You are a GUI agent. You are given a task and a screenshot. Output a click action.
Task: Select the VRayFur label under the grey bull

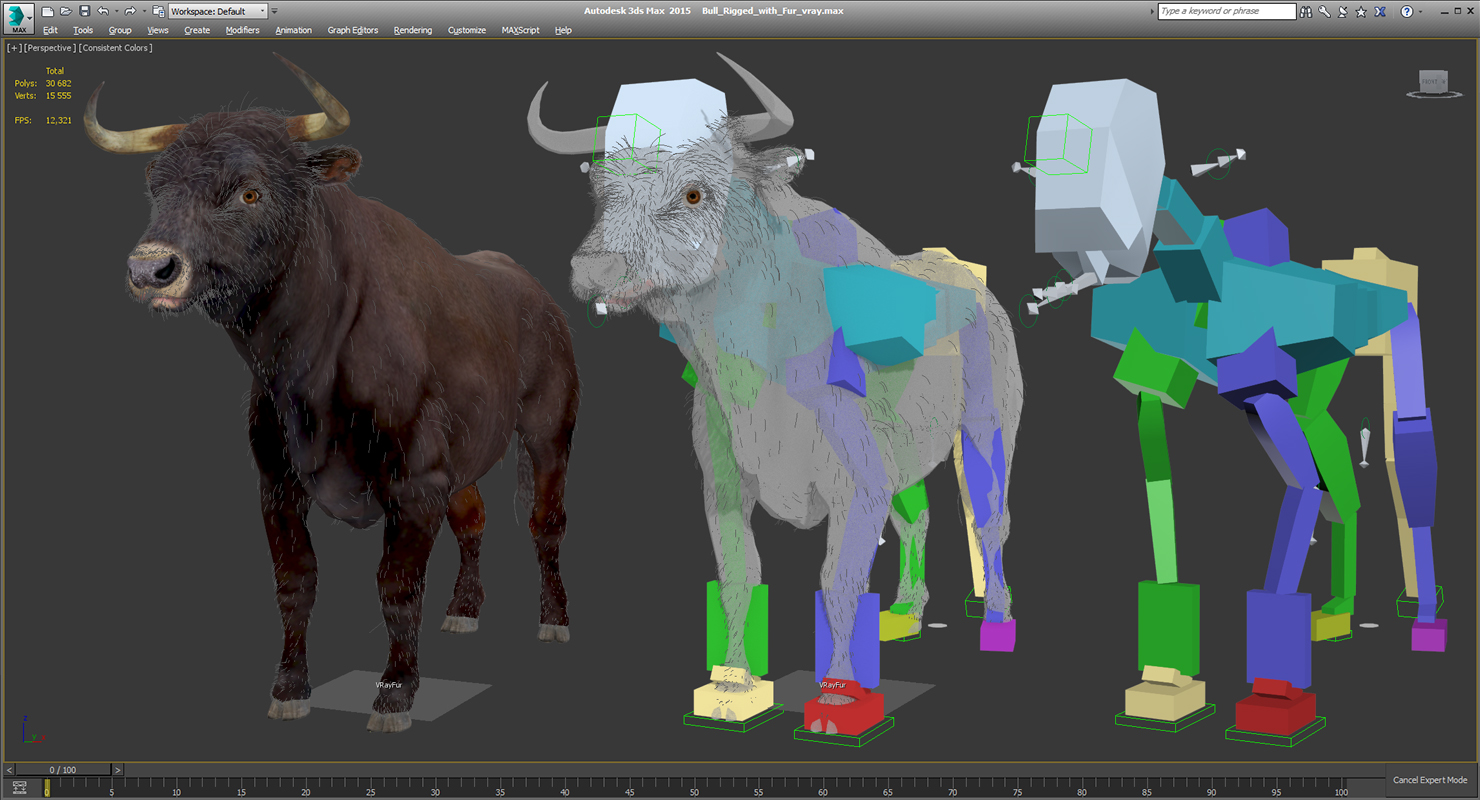[833, 685]
